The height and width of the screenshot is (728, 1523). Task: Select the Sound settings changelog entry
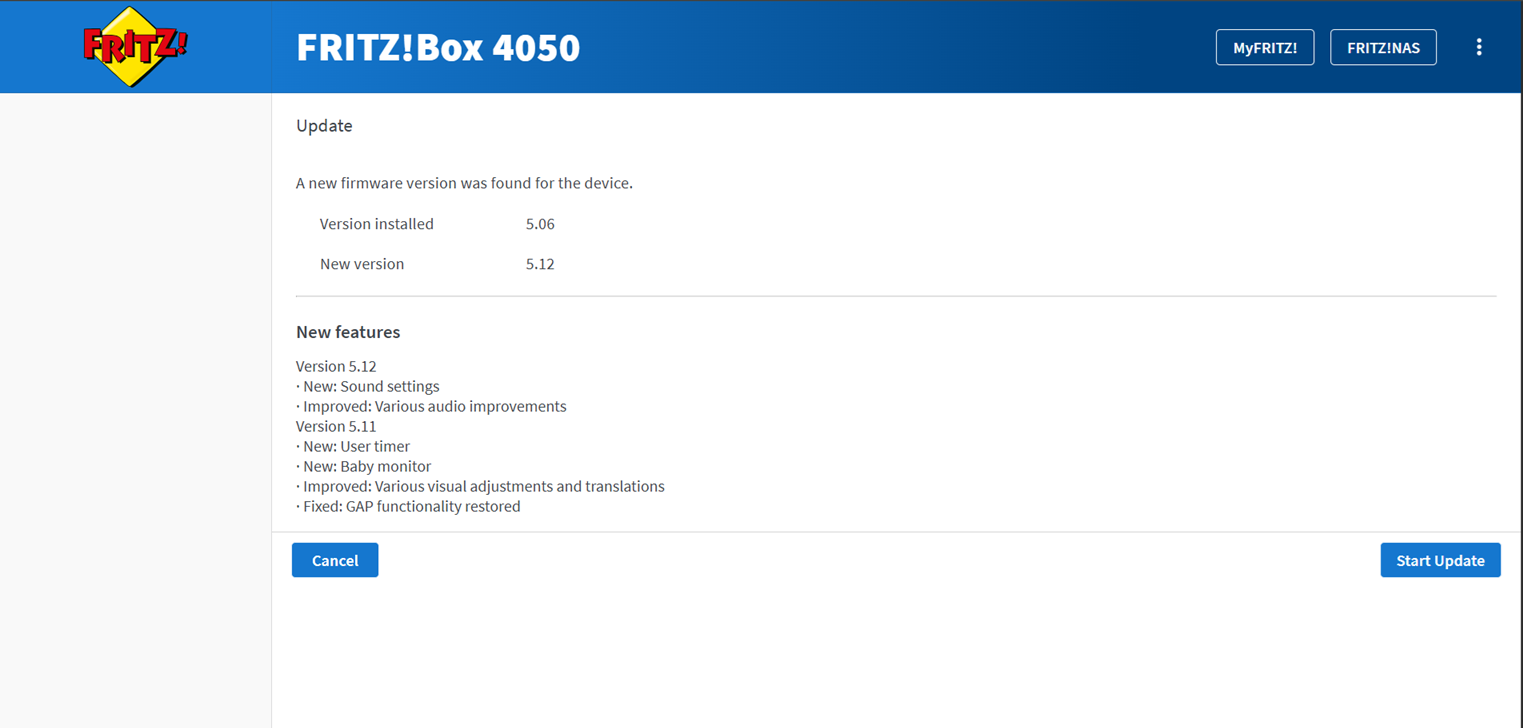pyautogui.click(x=368, y=386)
